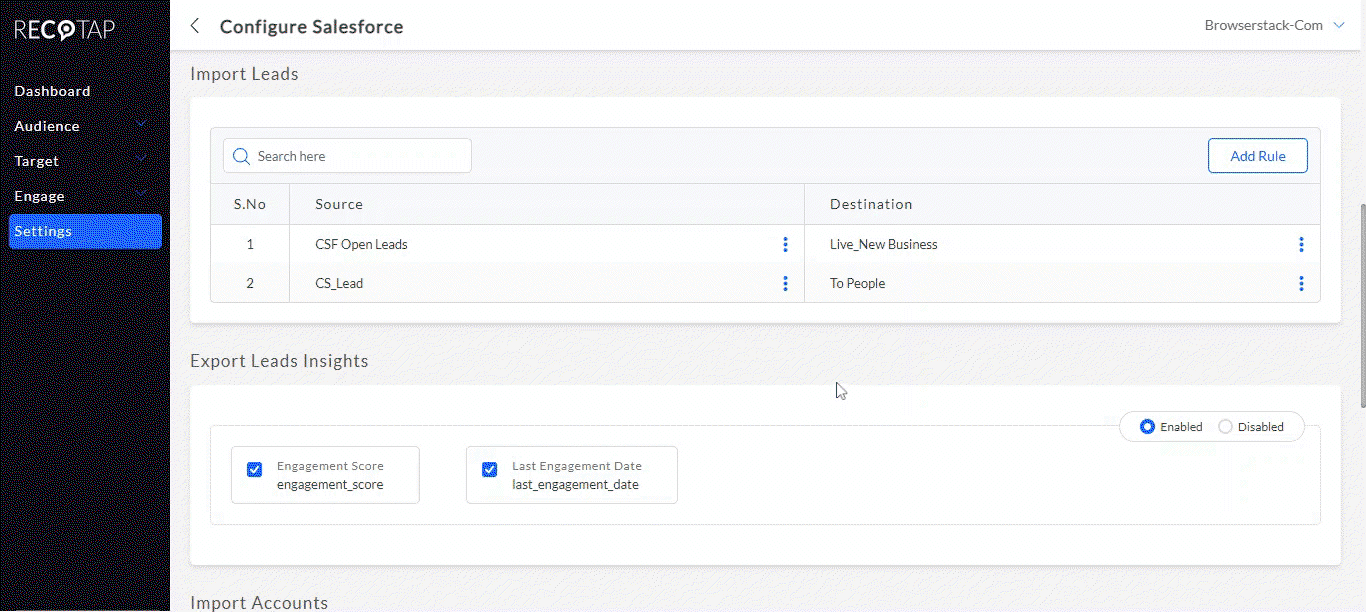Open options menu for CS_Lead source
The image size is (1366, 612).
coord(785,283)
